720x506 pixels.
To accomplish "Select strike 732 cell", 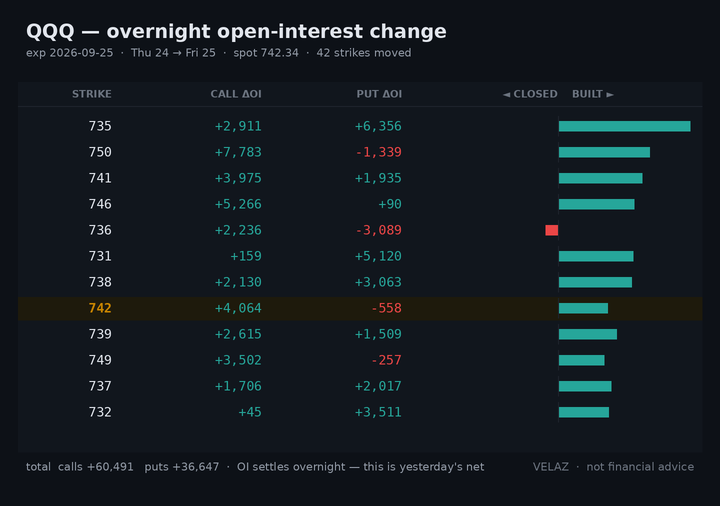I will pyautogui.click(x=100, y=412).
